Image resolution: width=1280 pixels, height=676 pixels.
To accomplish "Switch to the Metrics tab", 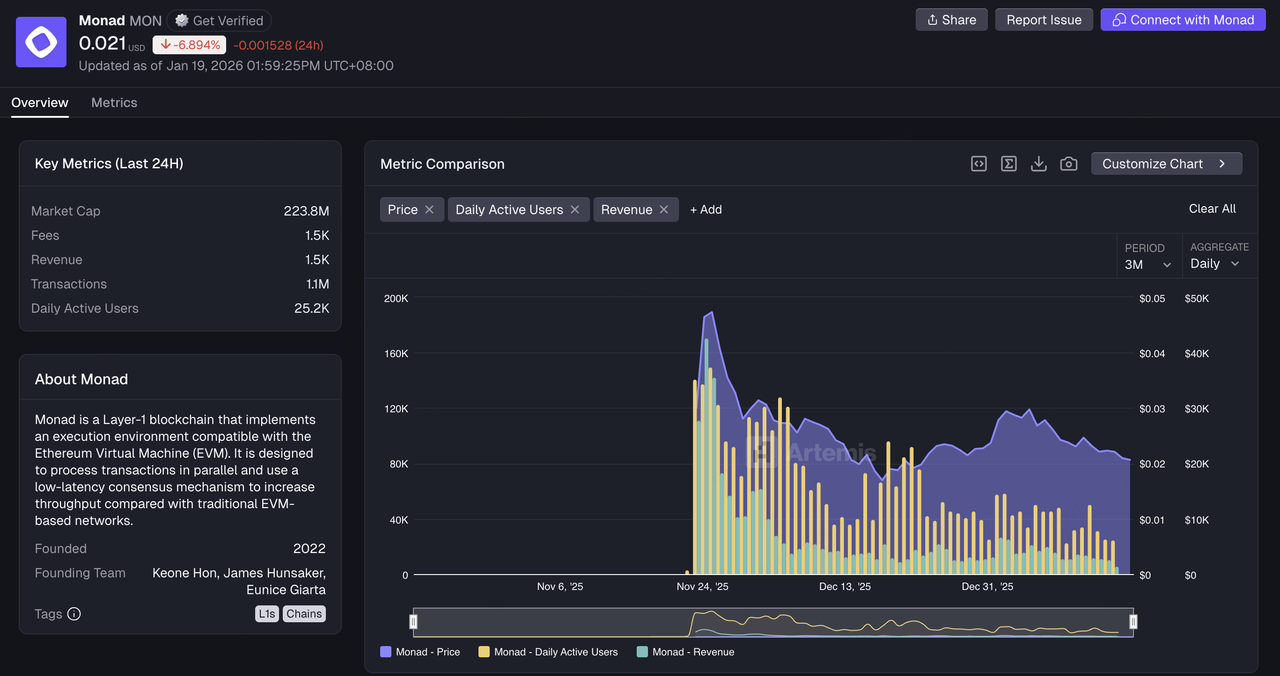I will click(x=114, y=103).
